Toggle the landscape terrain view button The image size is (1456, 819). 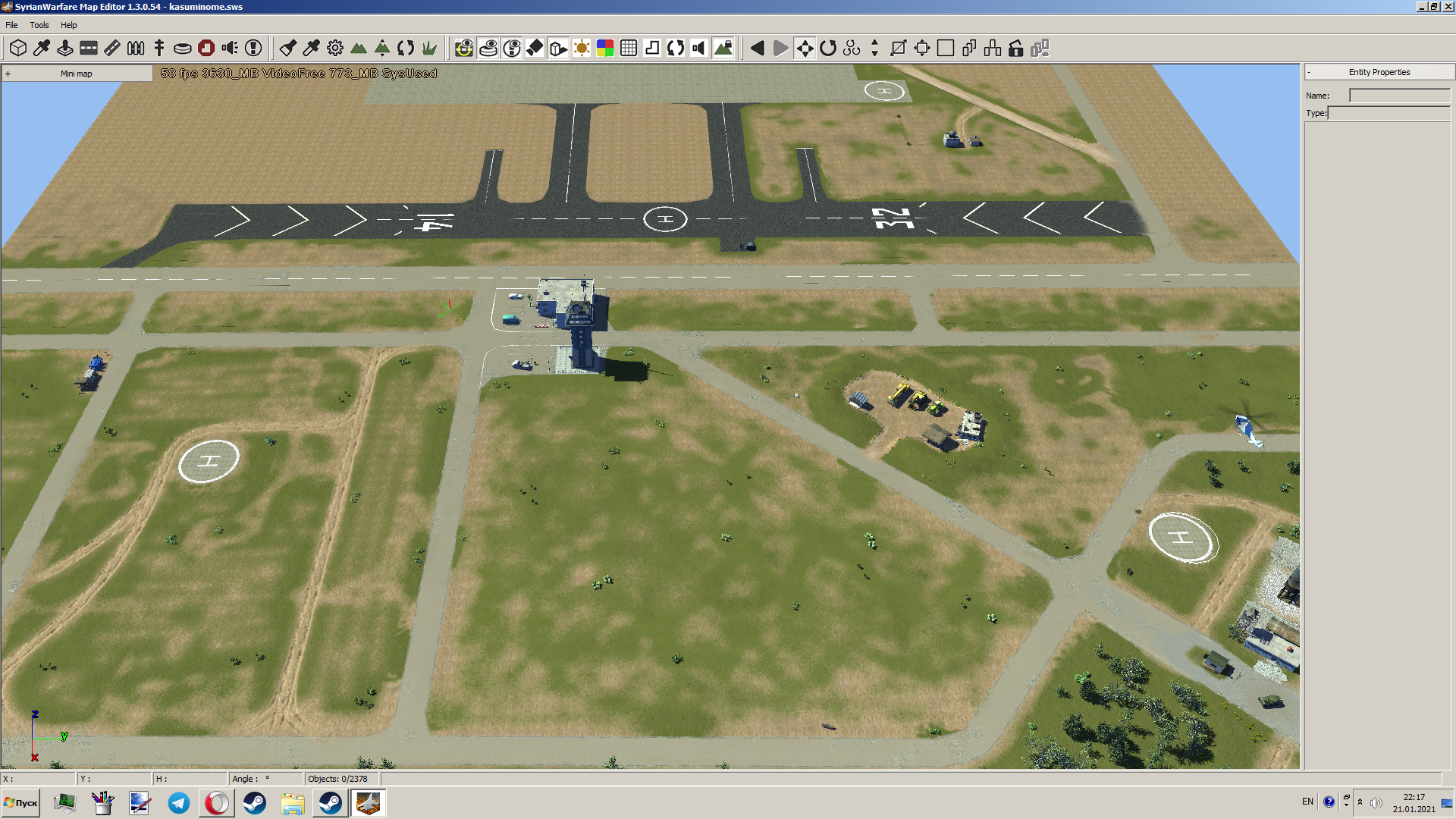(x=723, y=49)
